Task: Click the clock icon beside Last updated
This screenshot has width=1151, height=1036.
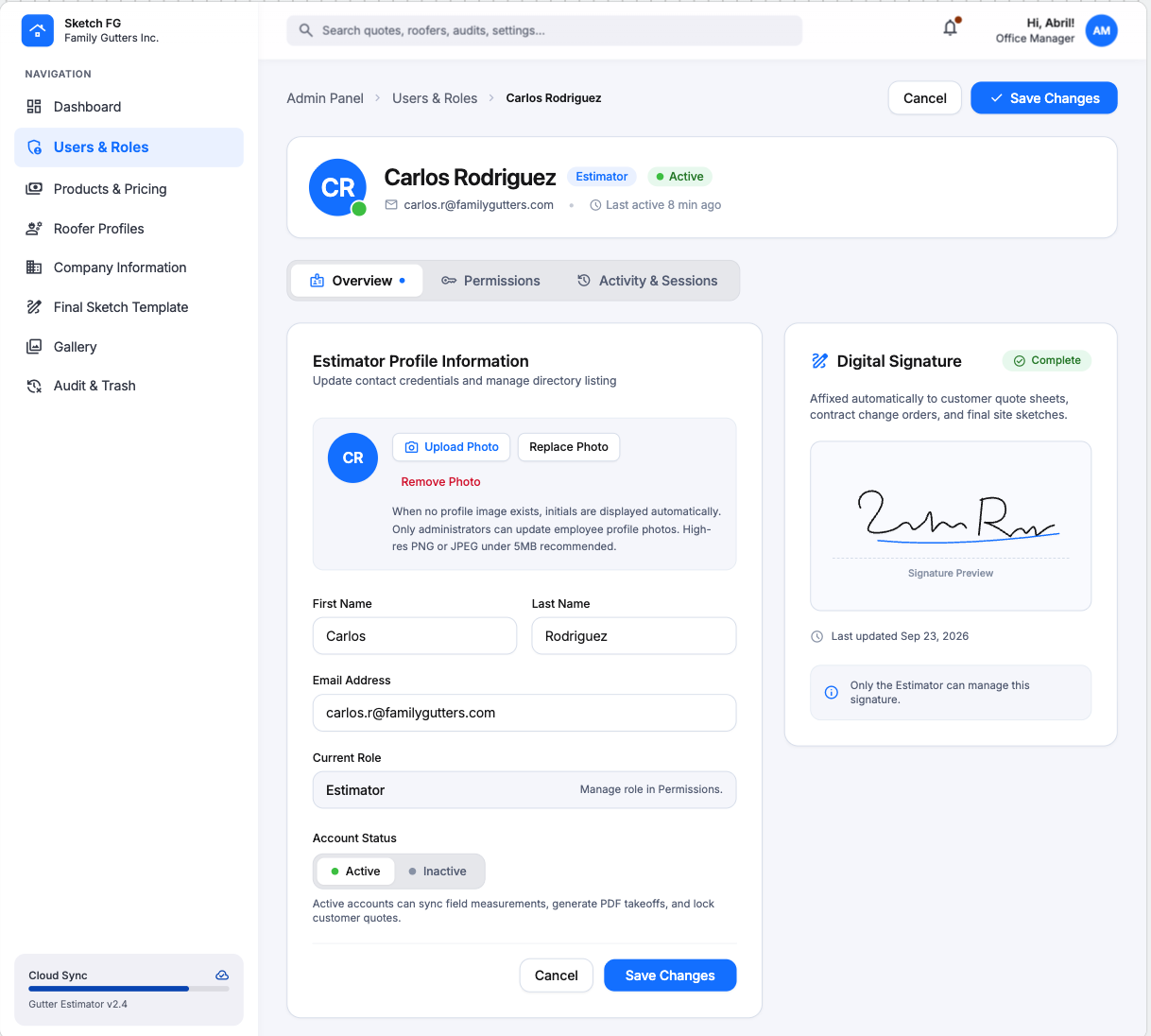Action: point(817,636)
